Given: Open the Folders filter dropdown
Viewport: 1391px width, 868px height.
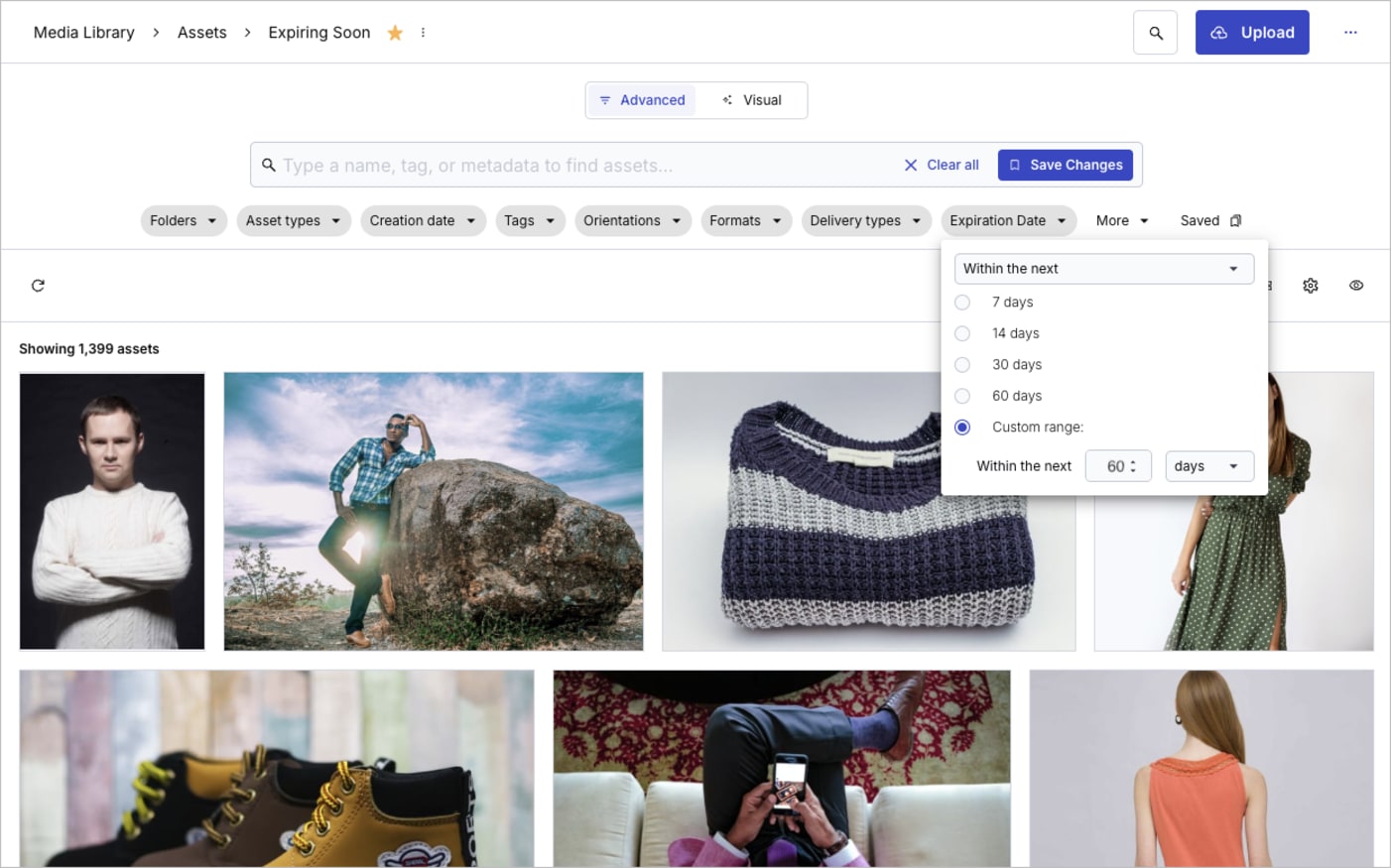Looking at the screenshot, I should pyautogui.click(x=184, y=220).
